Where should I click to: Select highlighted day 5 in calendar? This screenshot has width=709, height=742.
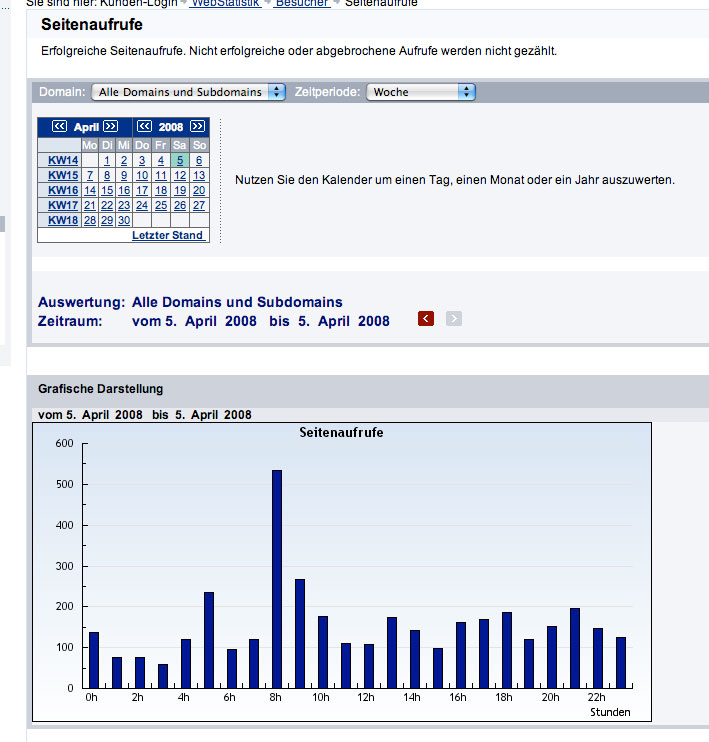point(179,160)
